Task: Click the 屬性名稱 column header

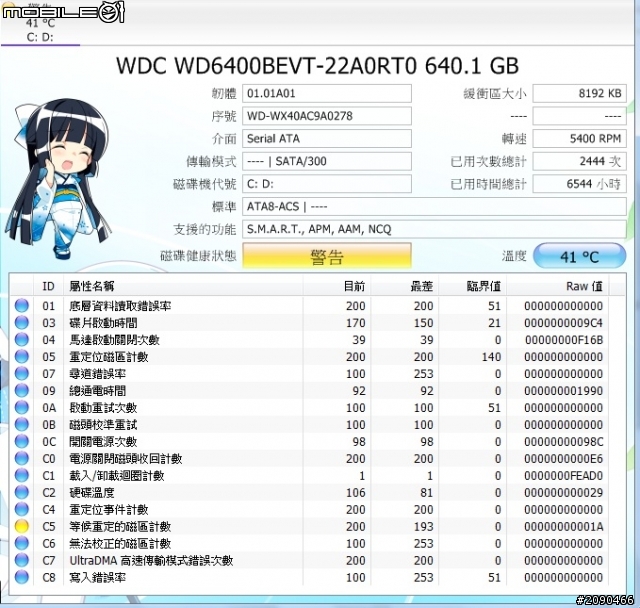Action: [x=183, y=286]
